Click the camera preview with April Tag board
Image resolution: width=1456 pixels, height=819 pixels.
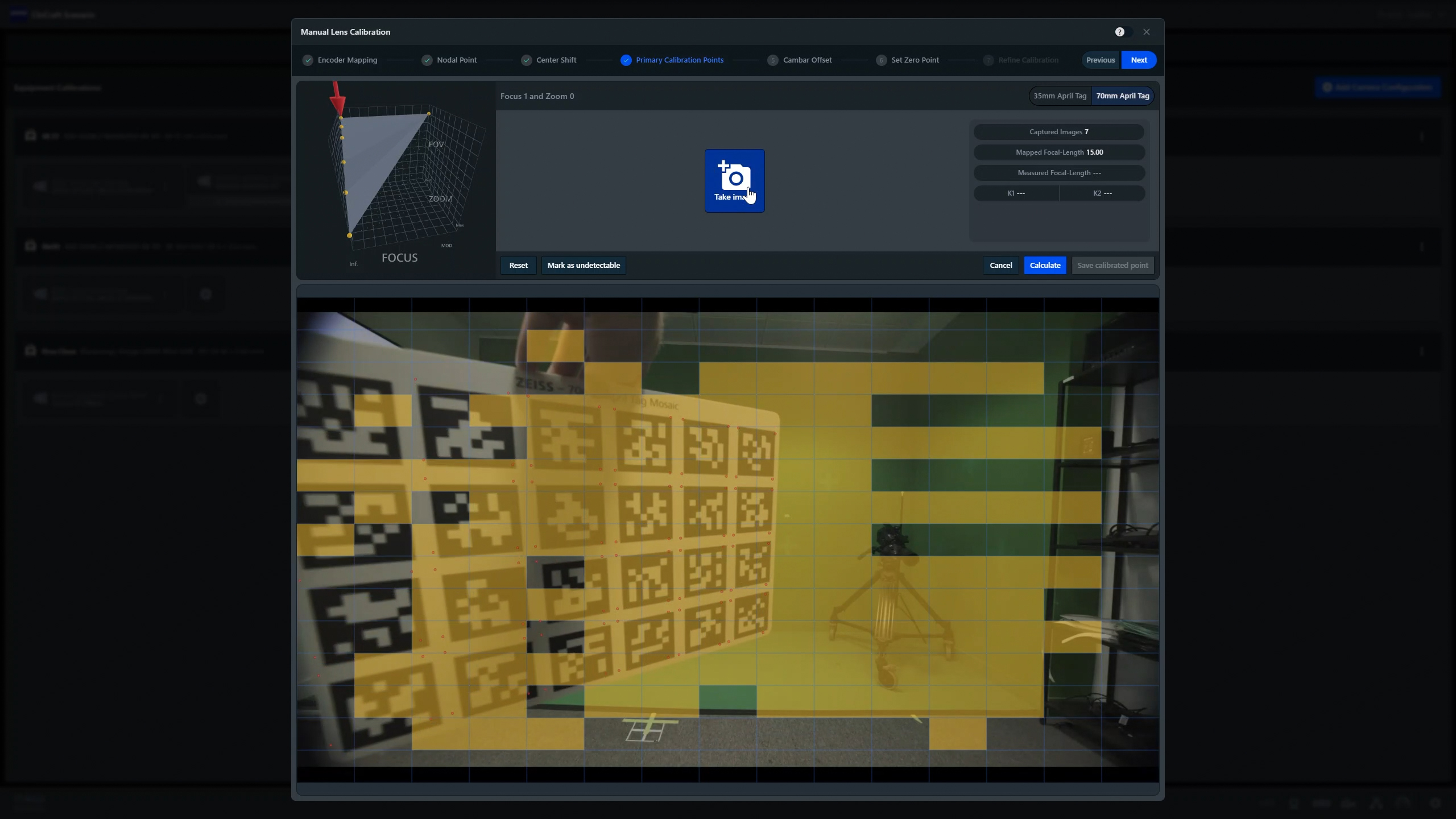[727, 539]
